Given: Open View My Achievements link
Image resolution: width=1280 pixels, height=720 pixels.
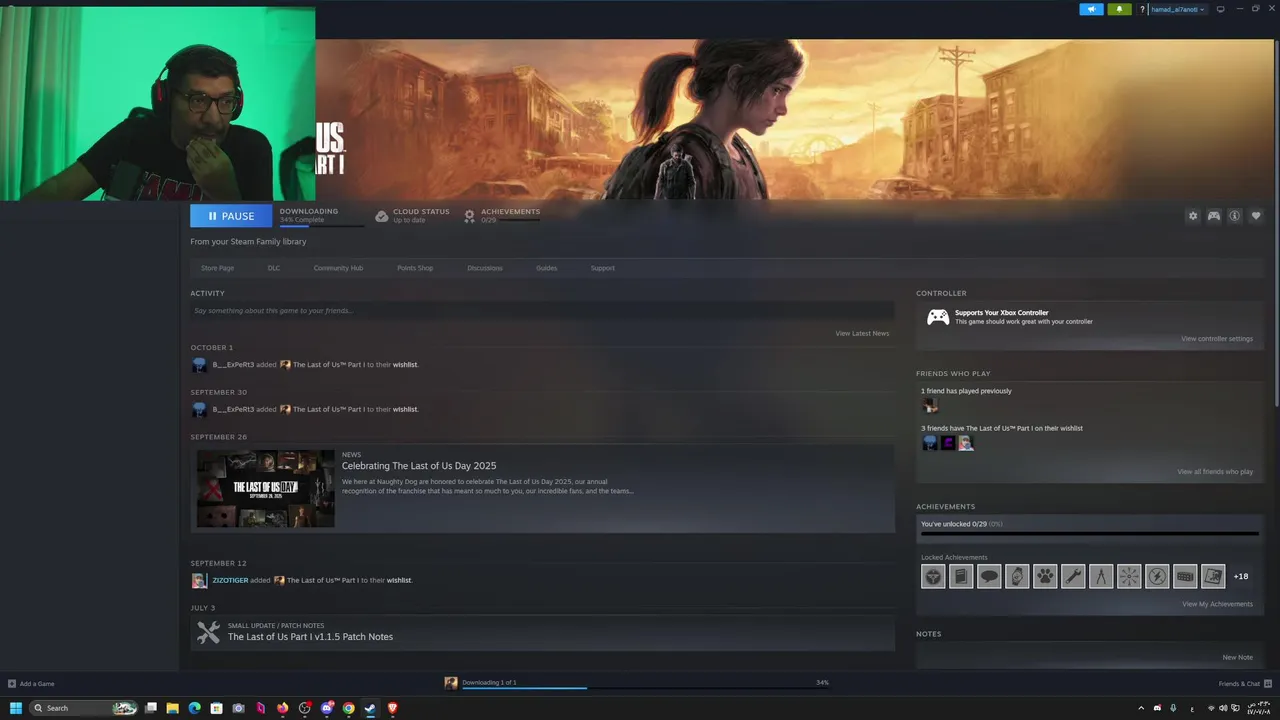Looking at the screenshot, I should point(1217,604).
